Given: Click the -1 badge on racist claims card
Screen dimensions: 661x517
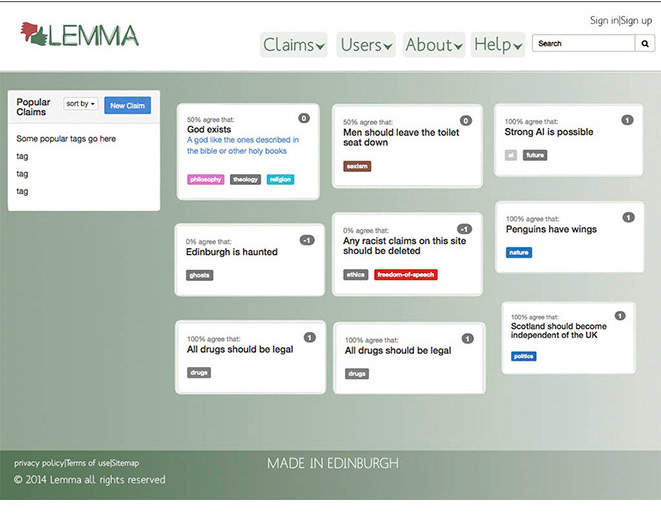Looking at the screenshot, I should point(465,229).
